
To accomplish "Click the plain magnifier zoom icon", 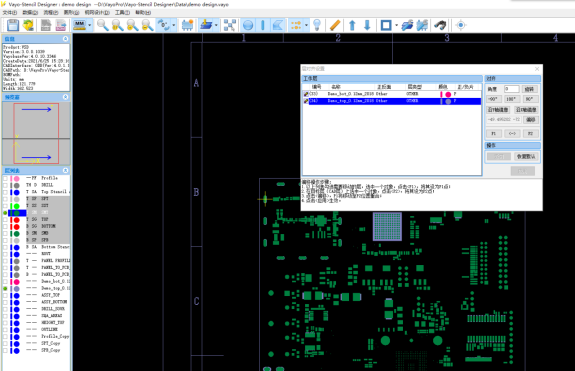I will pyautogui.click(x=103, y=25).
